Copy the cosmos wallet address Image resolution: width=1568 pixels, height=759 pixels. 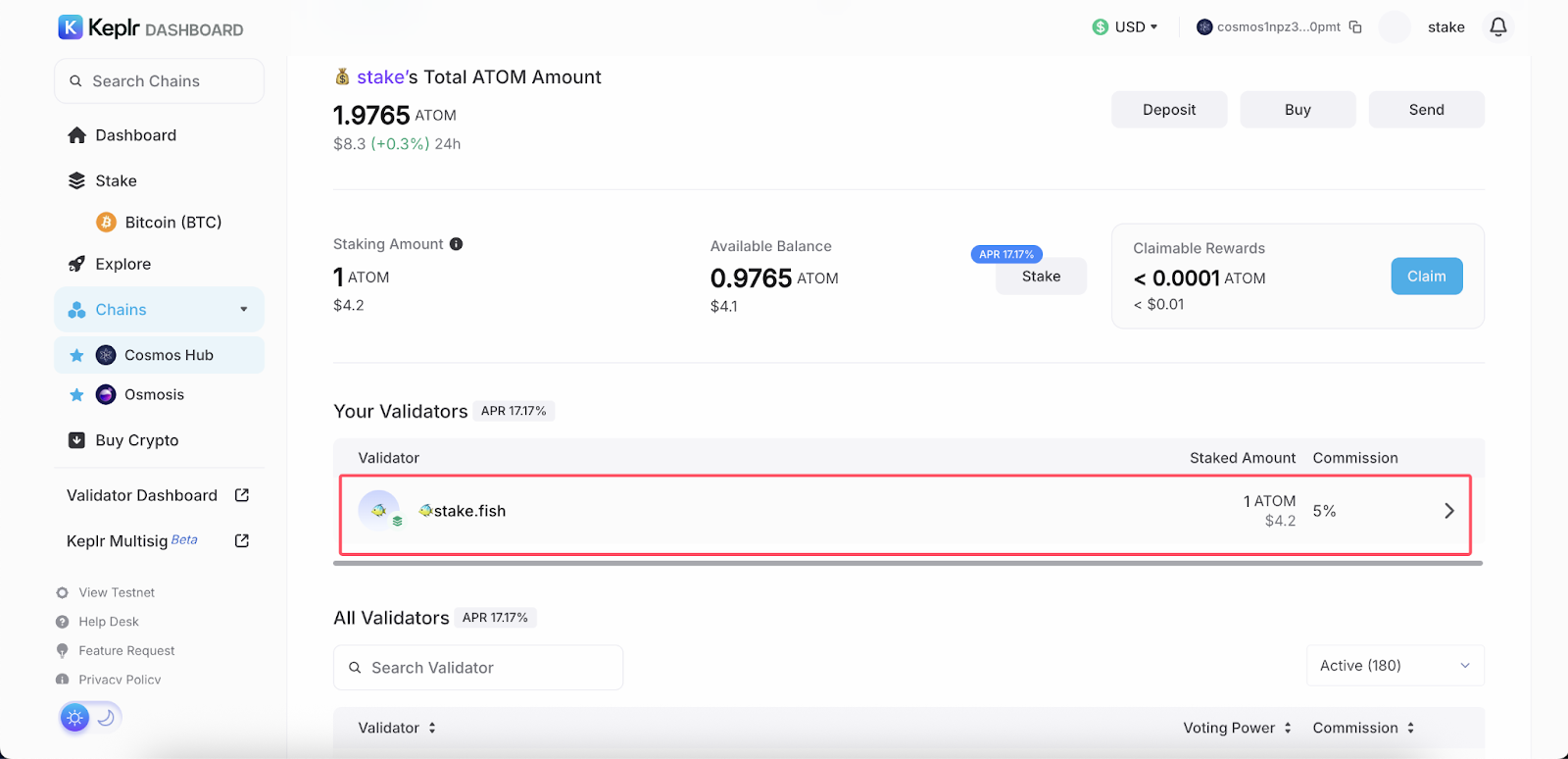tap(1355, 27)
